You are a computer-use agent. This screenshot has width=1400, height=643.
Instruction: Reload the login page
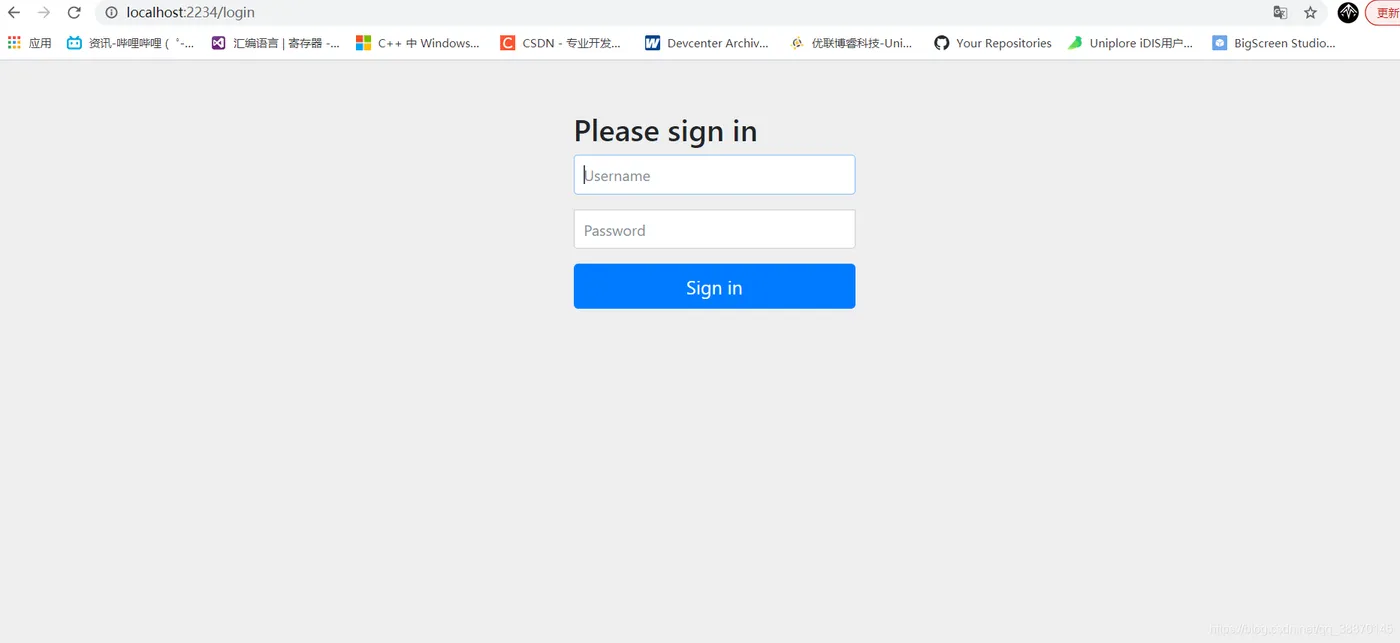74,12
